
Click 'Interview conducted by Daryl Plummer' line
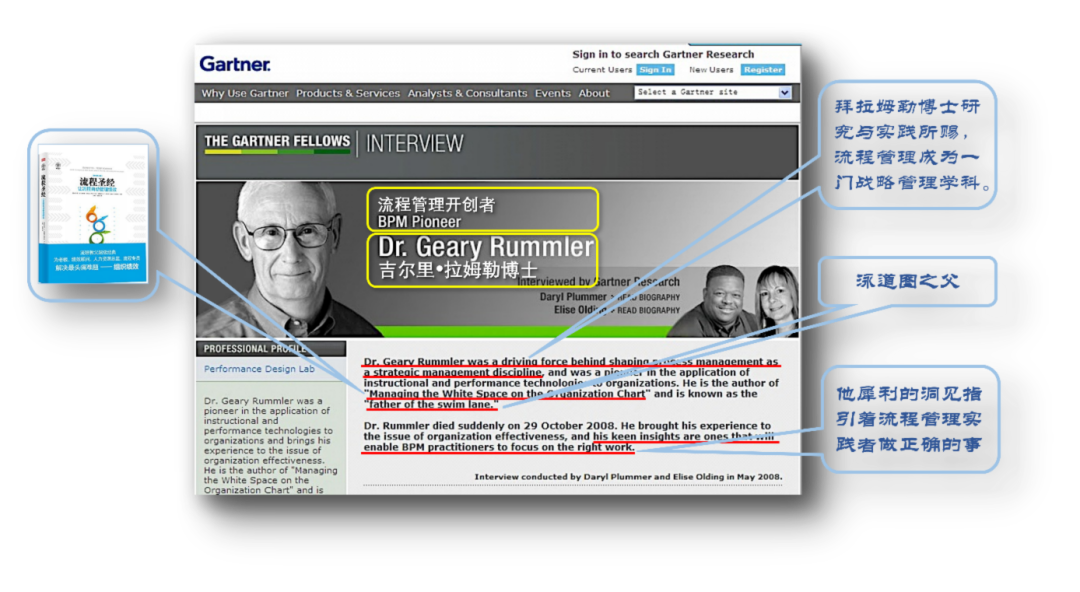(x=628, y=476)
